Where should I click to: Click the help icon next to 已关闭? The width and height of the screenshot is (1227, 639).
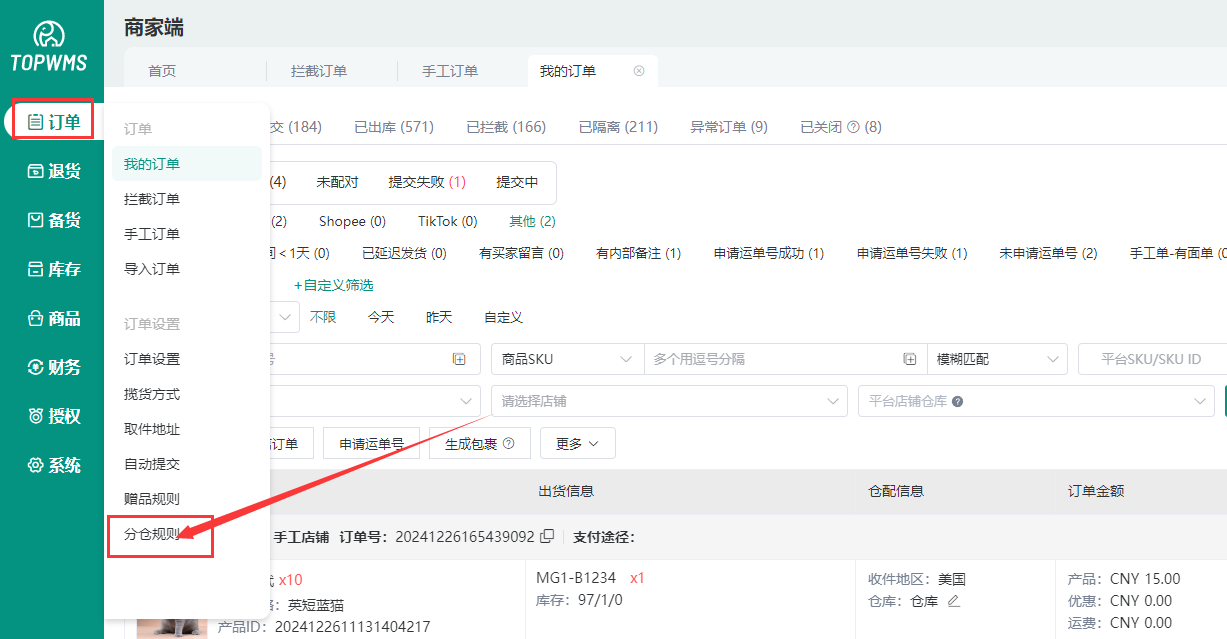click(x=853, y=127)
